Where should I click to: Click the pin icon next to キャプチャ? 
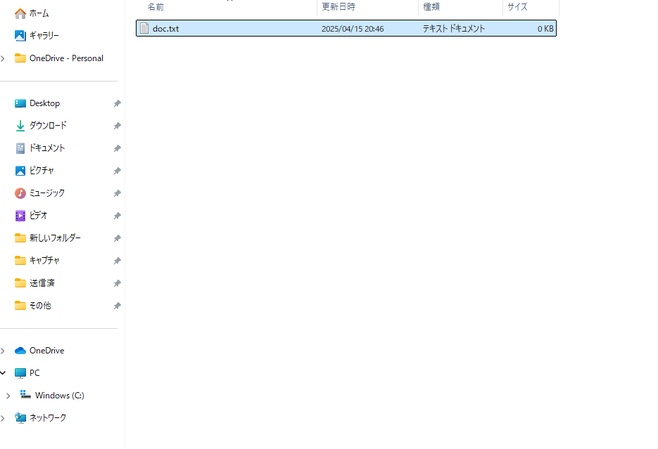point(117,261)
